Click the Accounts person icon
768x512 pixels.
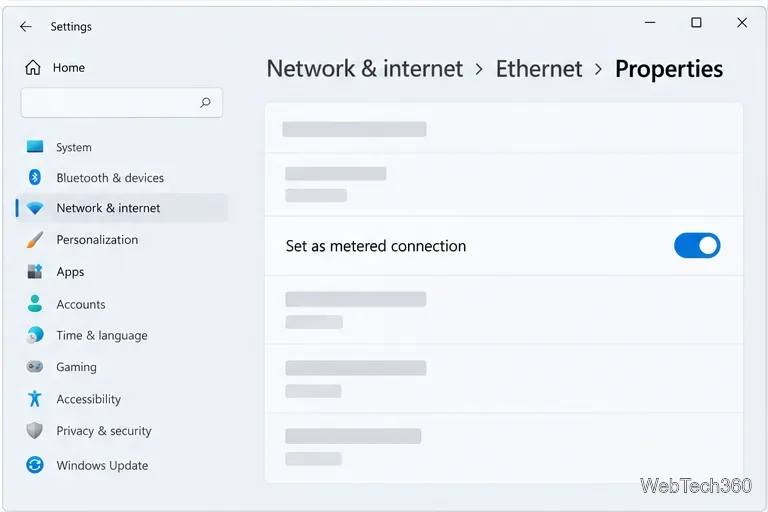point(35,303)
